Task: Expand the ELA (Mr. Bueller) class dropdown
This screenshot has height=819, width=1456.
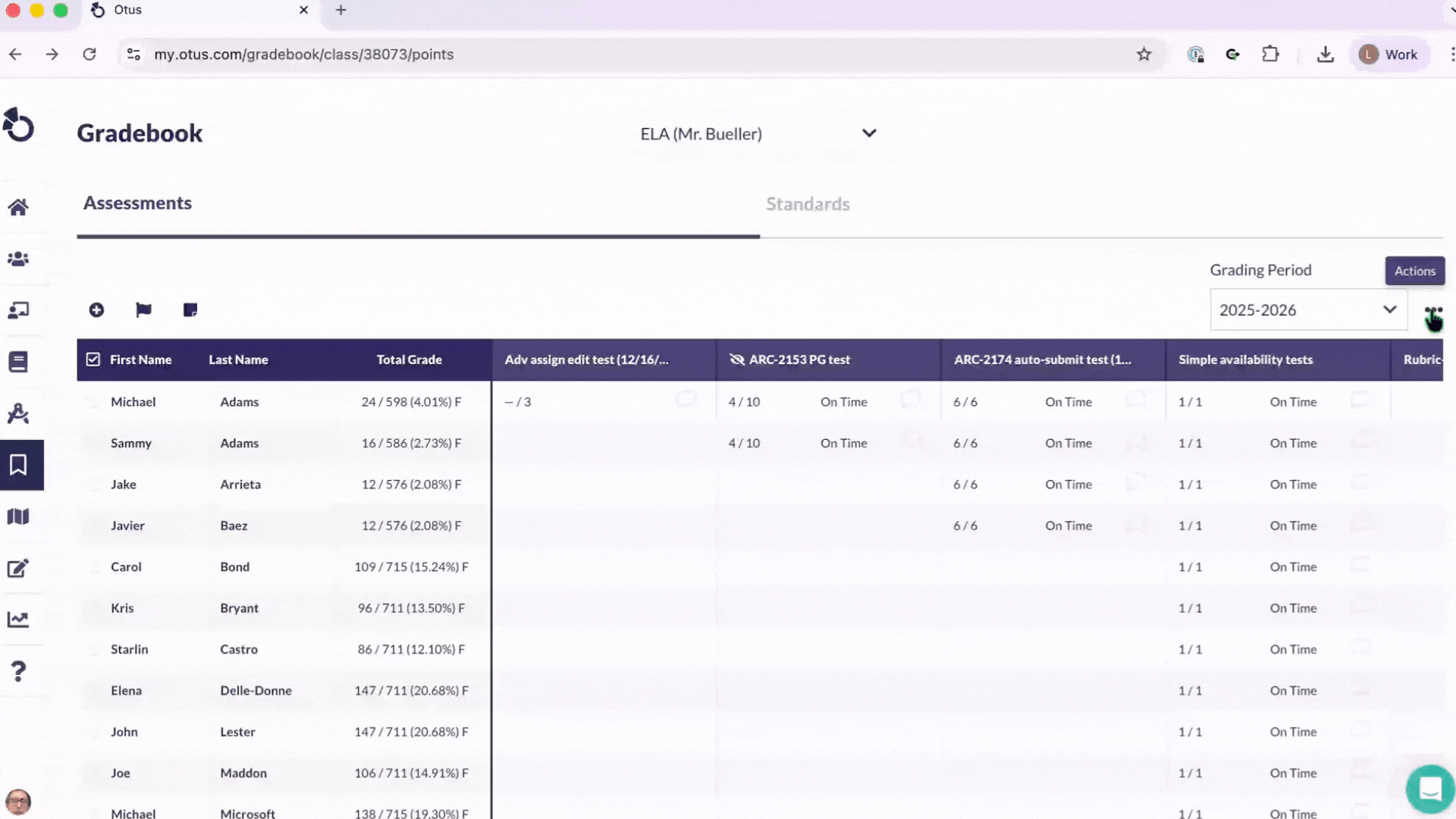Action: coord(869,133)
